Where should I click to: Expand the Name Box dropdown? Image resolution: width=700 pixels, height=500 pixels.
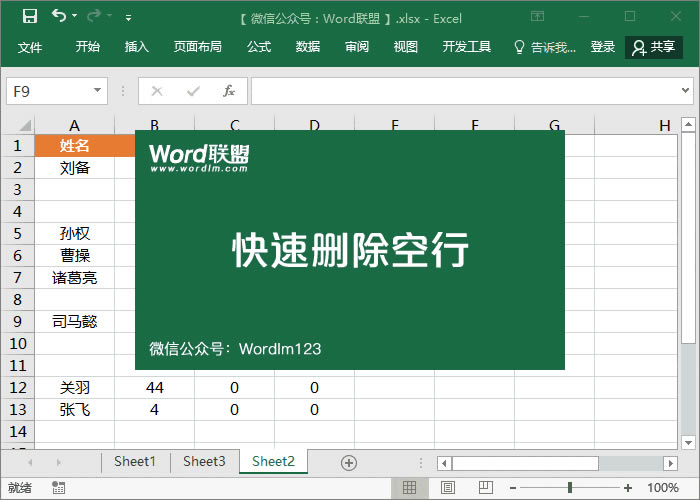98,91
